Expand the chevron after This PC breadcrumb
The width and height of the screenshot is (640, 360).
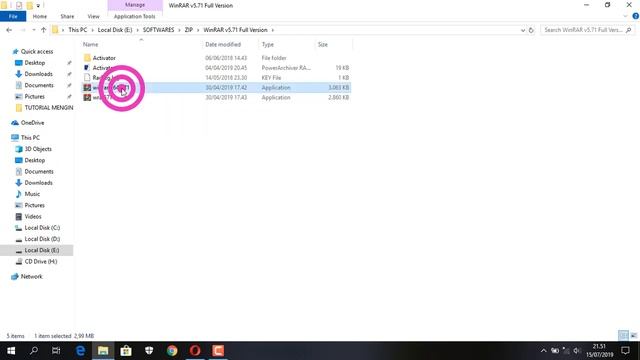92,30
